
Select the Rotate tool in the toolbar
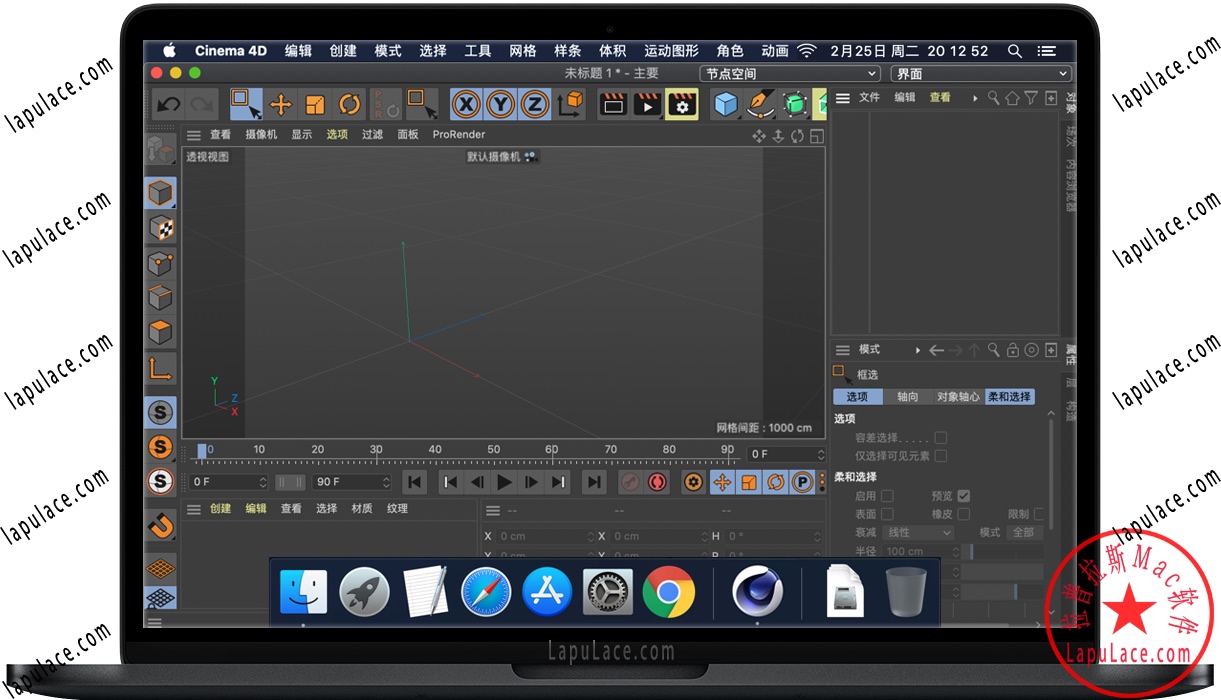tap(348, 104)
